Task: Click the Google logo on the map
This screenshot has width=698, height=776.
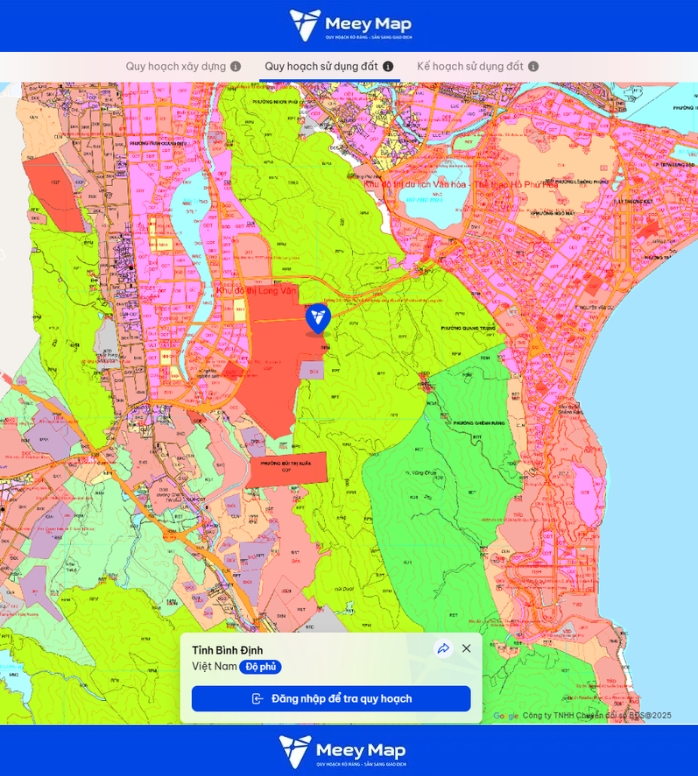Action: [x=506, y=716]
